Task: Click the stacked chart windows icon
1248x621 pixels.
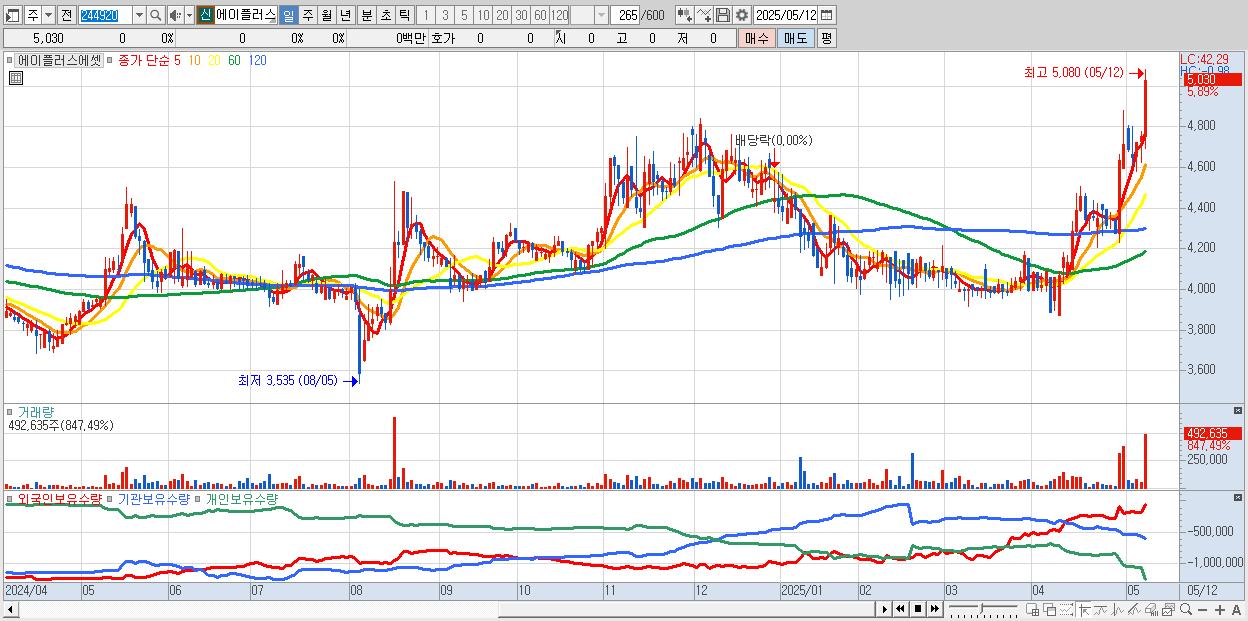Action: click(1168, 609)
